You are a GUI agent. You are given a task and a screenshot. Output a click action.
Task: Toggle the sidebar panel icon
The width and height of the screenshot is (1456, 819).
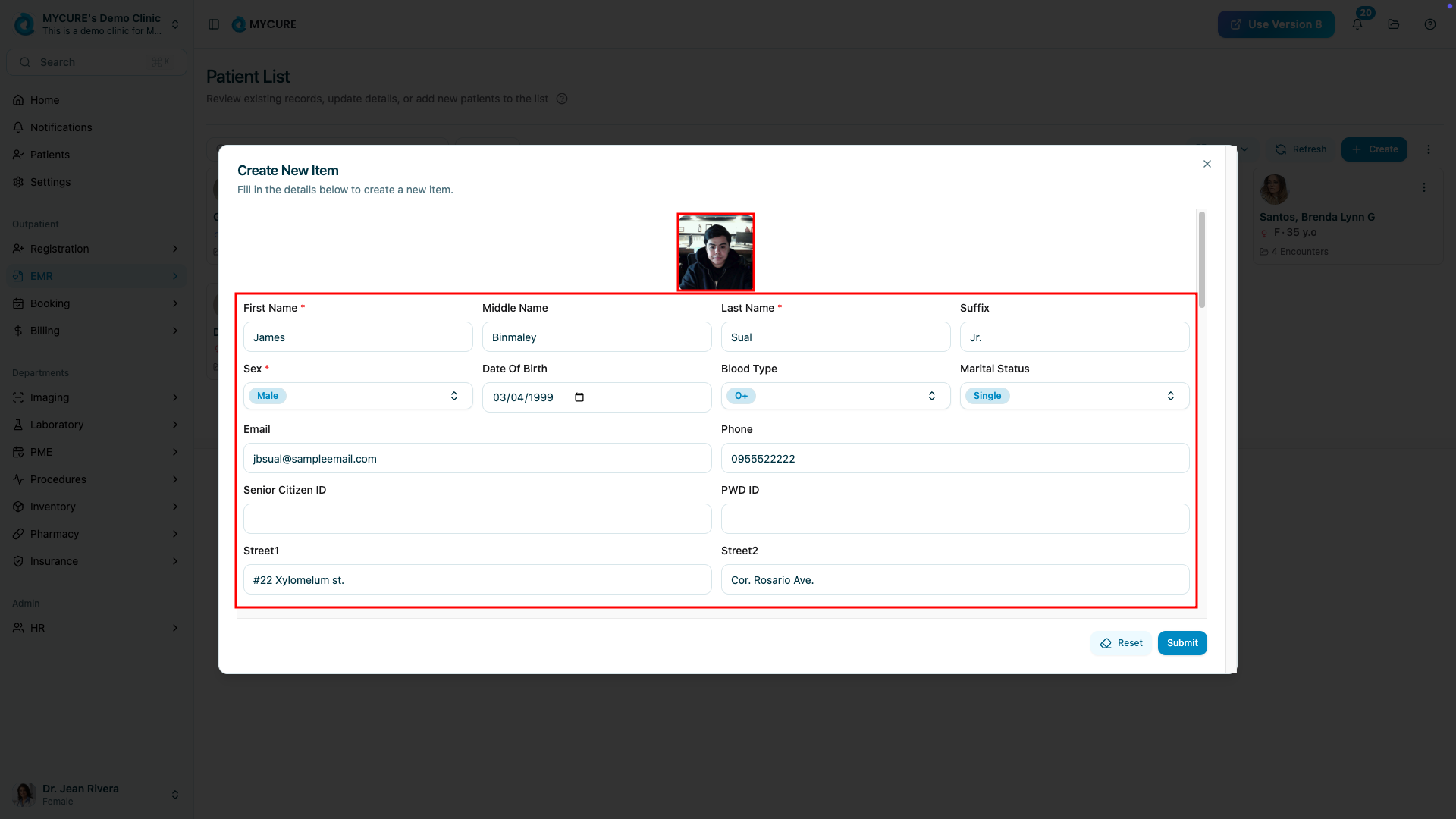tap(214, 24)
